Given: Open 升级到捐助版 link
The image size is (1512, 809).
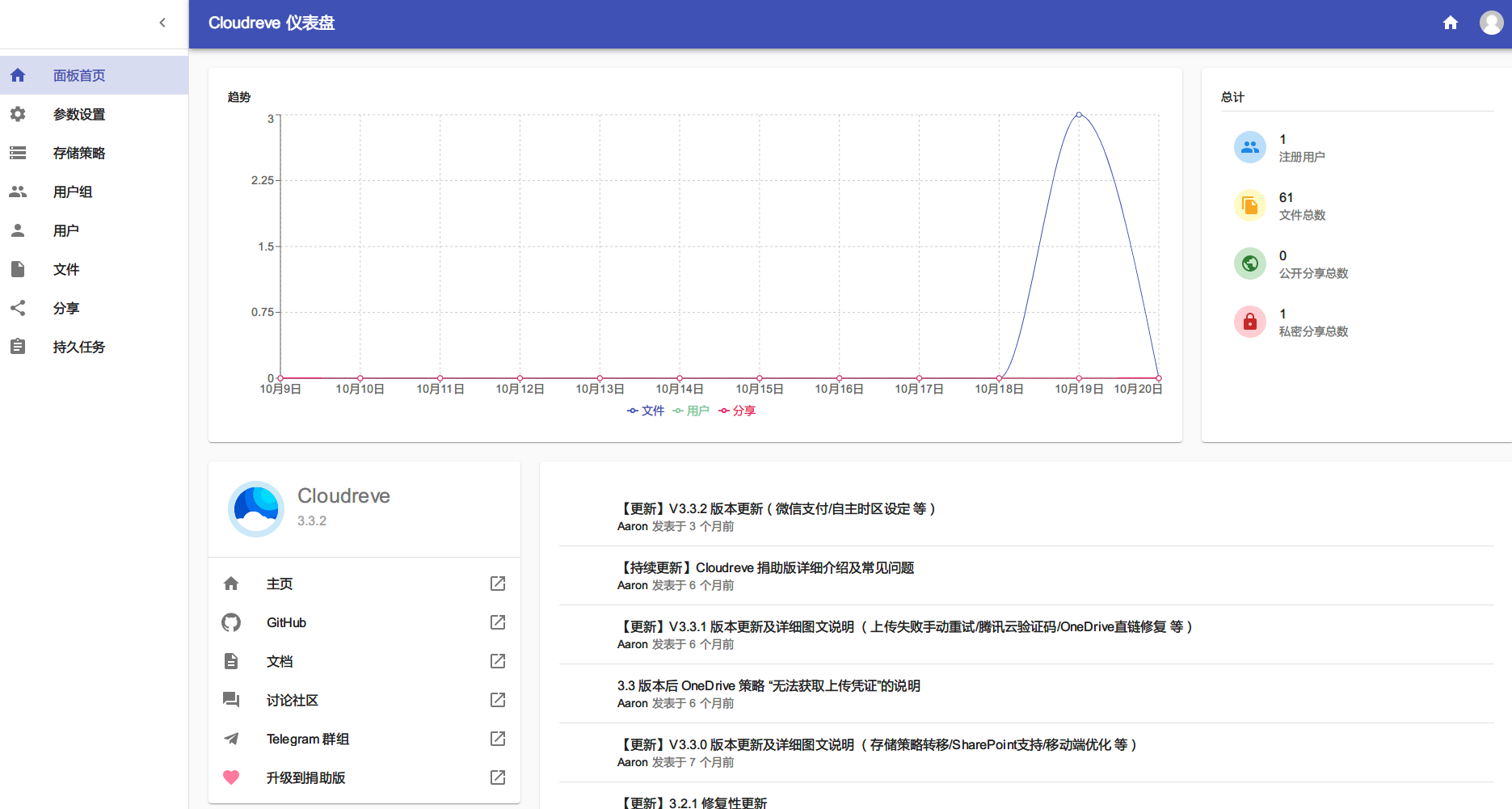Looking at the screenshot, I should click(x=364, y=777).
